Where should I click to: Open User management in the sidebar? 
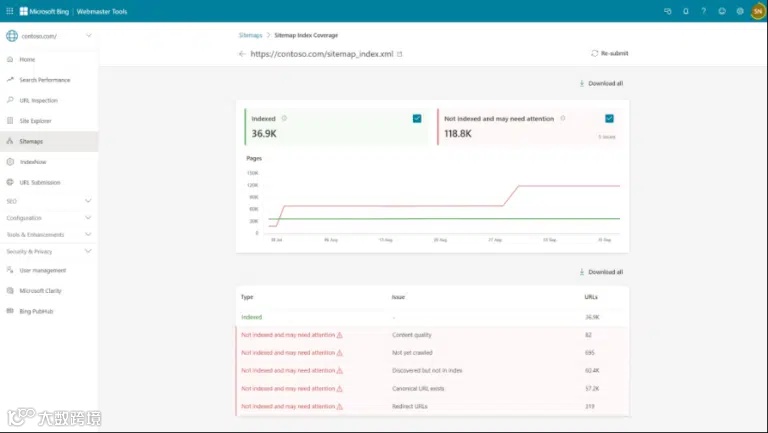49,270
